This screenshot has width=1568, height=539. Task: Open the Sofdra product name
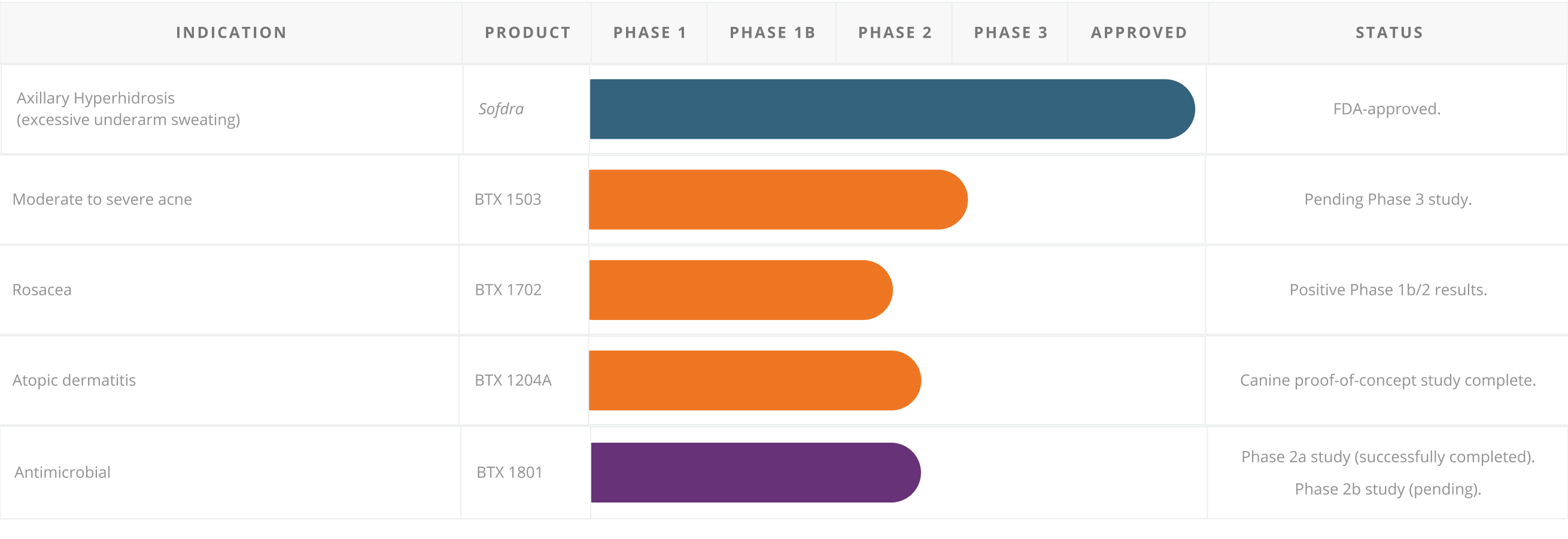coord(501,109)
